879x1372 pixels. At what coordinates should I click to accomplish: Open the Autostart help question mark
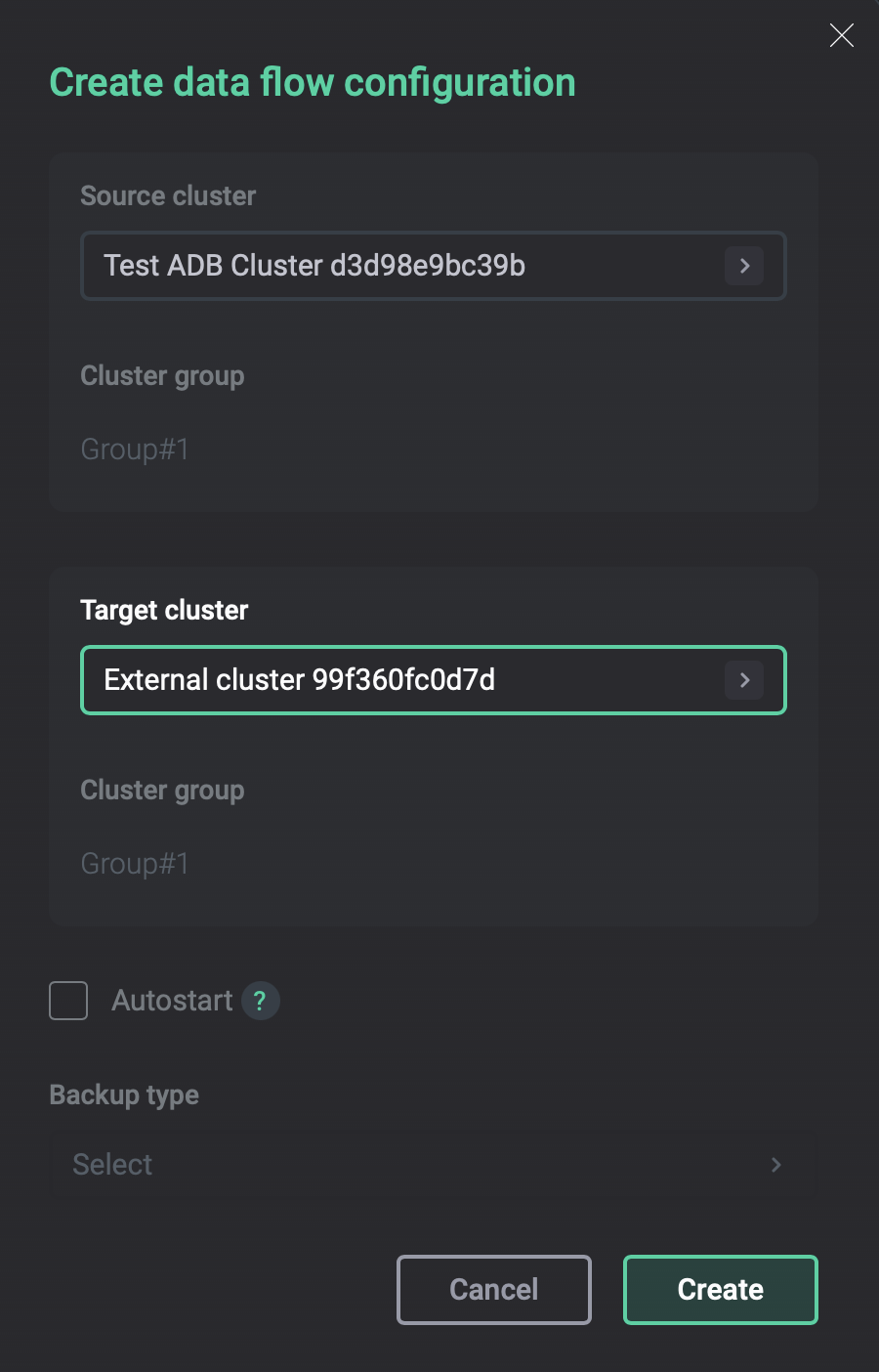coord(260,1001)
